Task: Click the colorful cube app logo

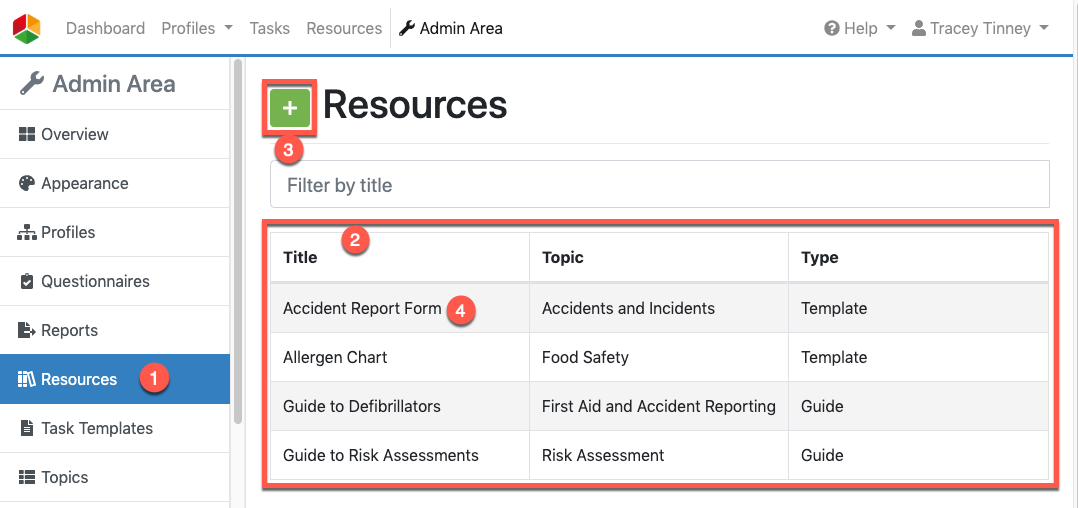Action: (27, 28)
